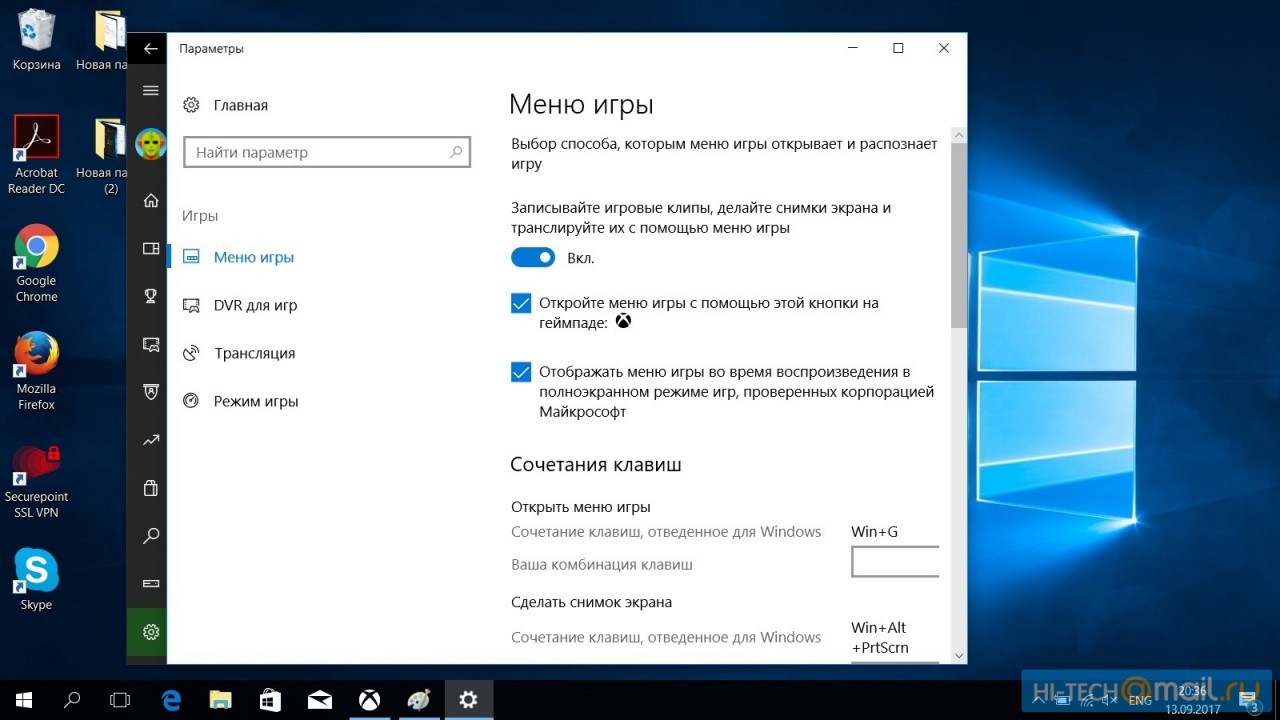Select the Меню игры section
The height and width of the screenshot is (720, 1280).
tap(254, 257)
